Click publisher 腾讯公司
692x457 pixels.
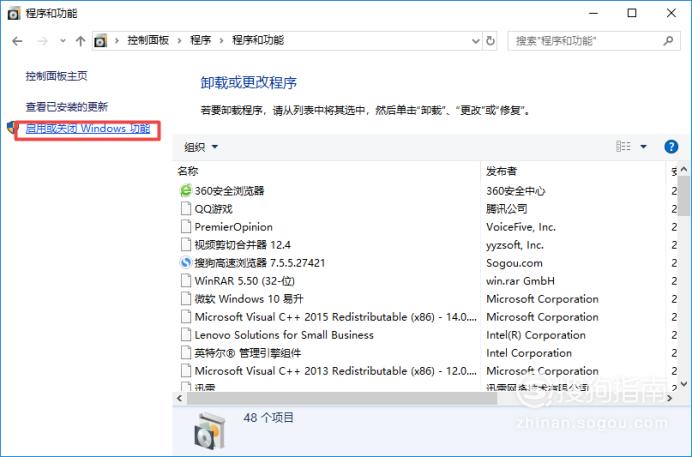pyautogui.click(x=507, y=209)
